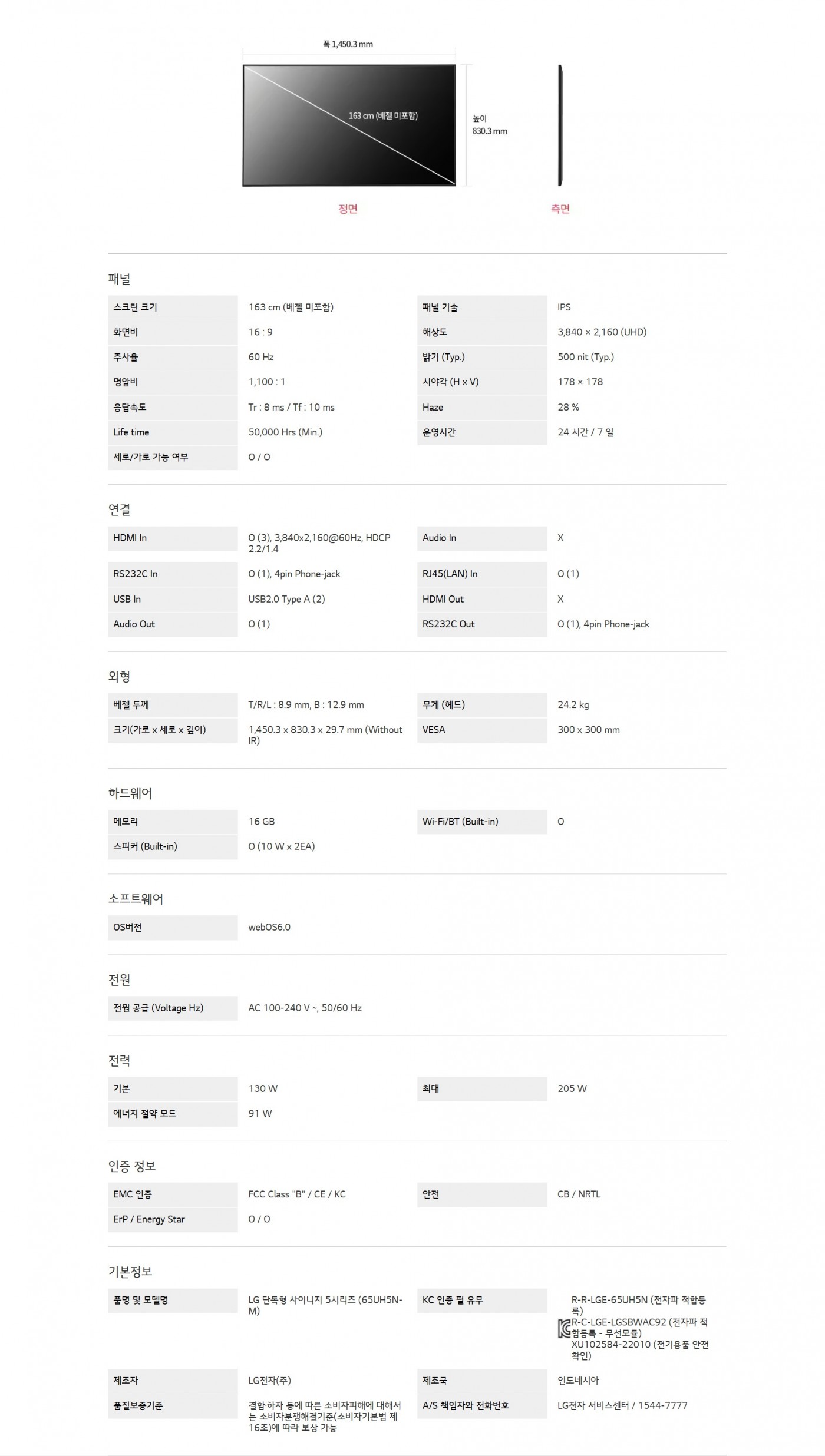Click the side view profile image

click(x=560, y=125)
